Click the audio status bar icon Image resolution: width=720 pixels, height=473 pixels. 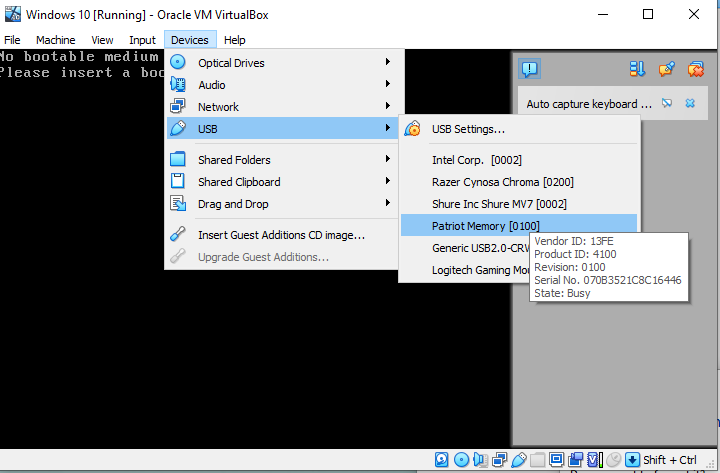tap(480, 460)
